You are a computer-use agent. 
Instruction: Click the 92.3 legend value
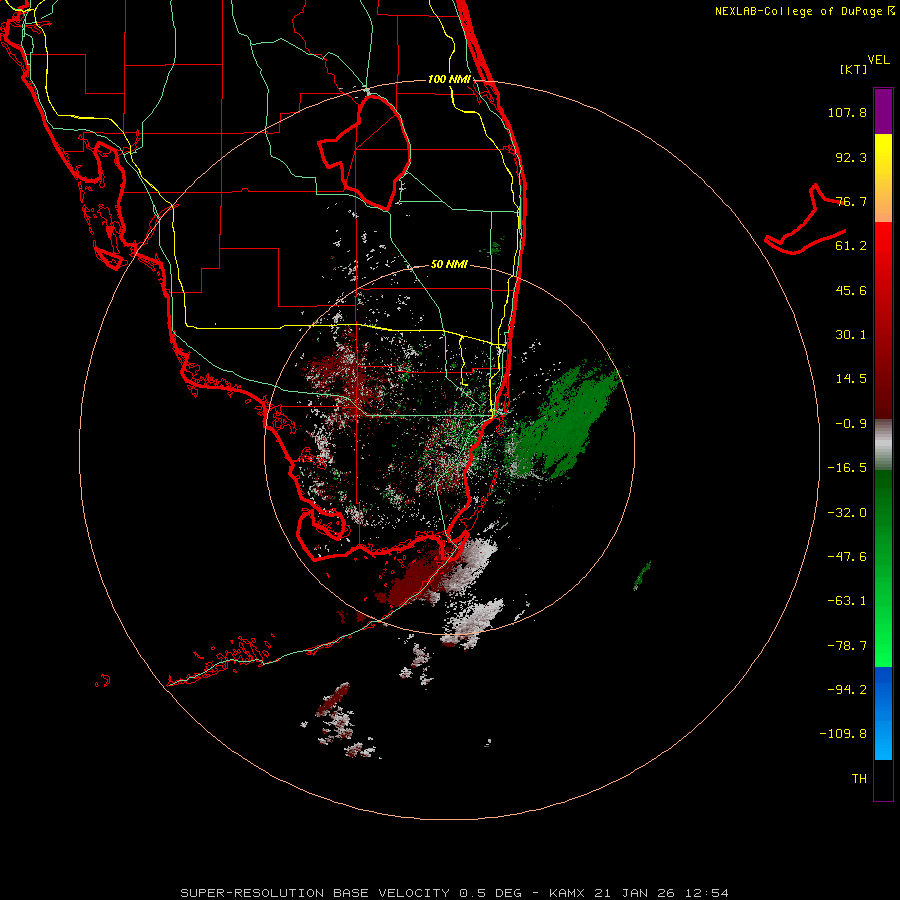tap(851, 157)
